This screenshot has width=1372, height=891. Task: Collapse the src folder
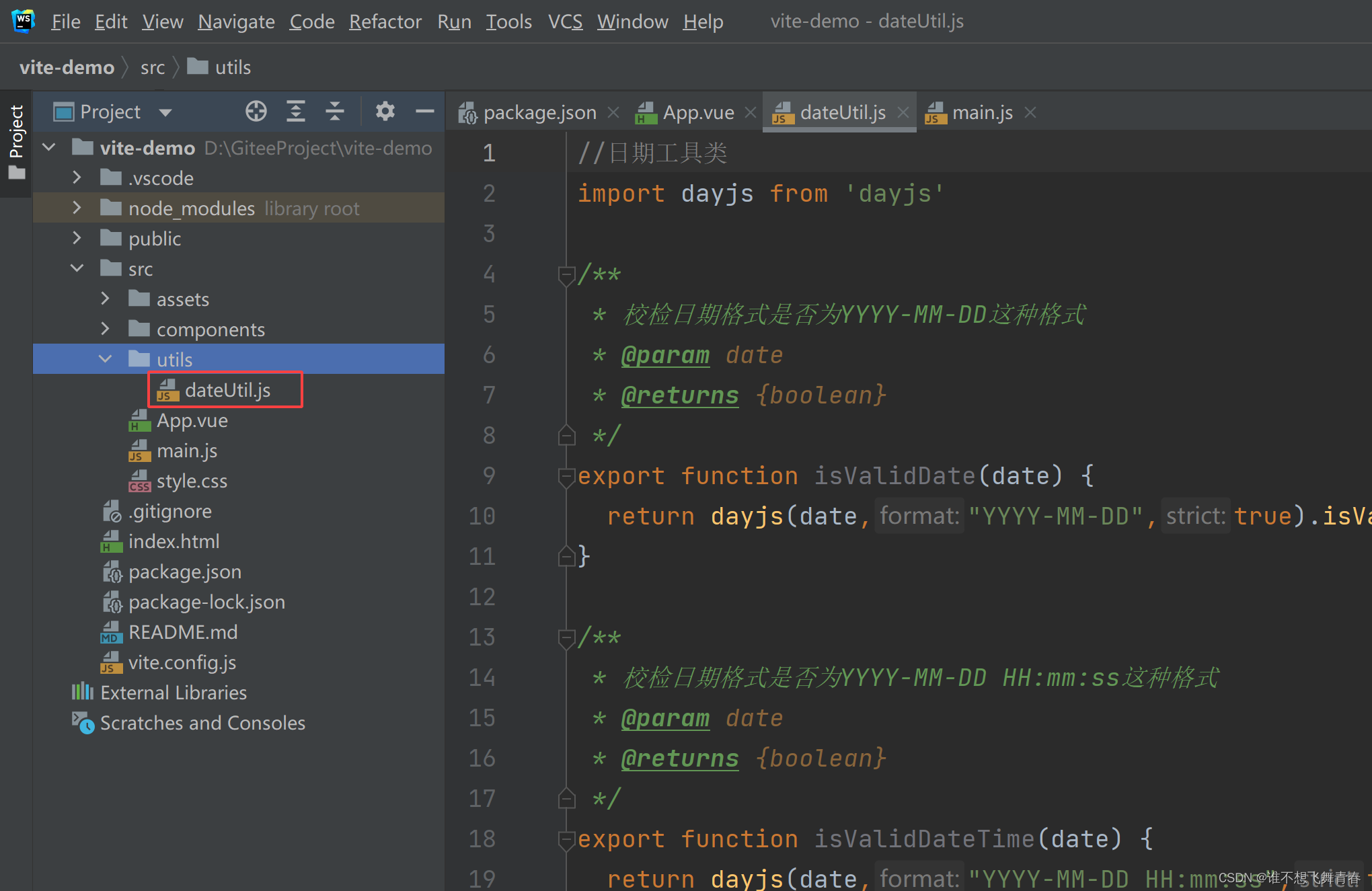pyautogui.click(x=77, y=268)
